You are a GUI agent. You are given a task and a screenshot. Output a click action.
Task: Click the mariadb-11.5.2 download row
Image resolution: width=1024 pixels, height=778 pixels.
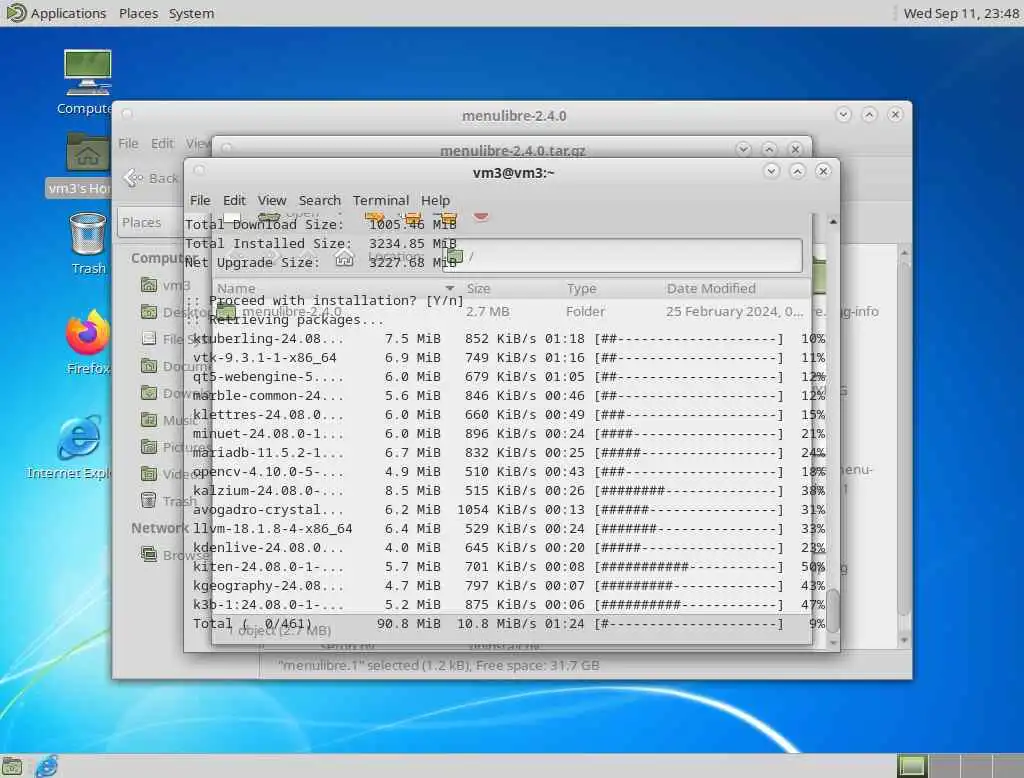pos(509,452)
